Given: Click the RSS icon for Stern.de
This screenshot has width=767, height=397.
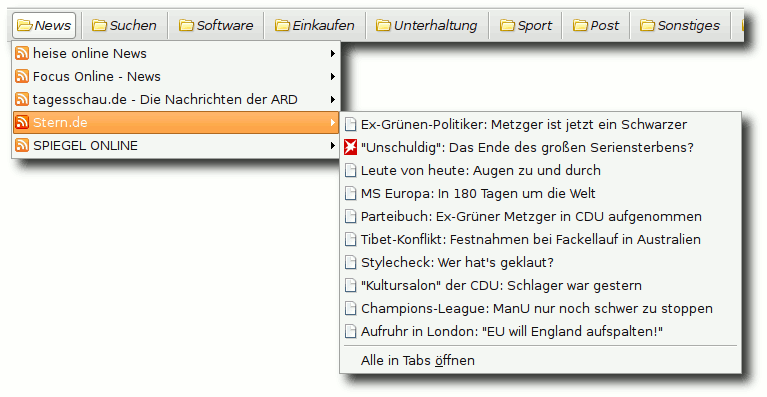Looking at the screenshot, I should pos(22,122).
